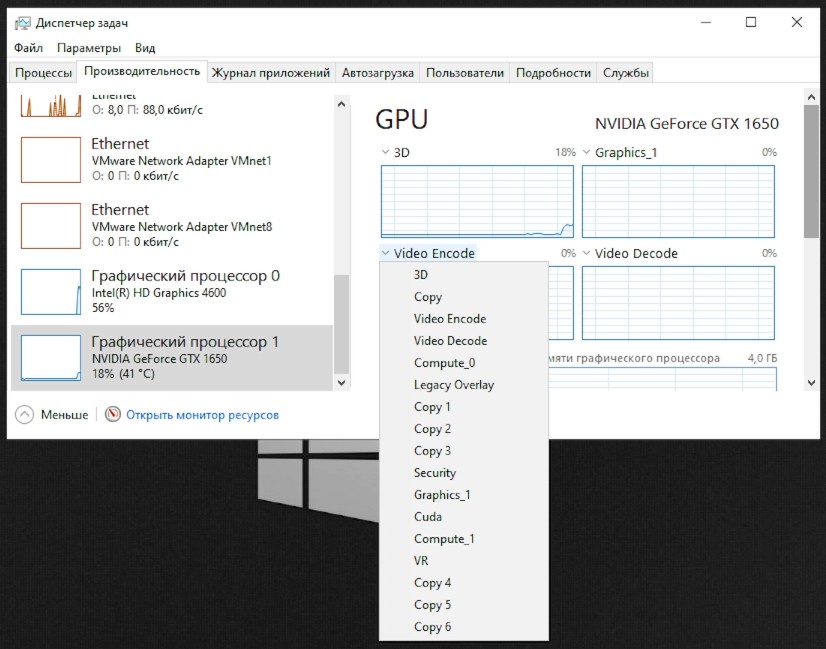Open the Файл menu

coord(28,48)
